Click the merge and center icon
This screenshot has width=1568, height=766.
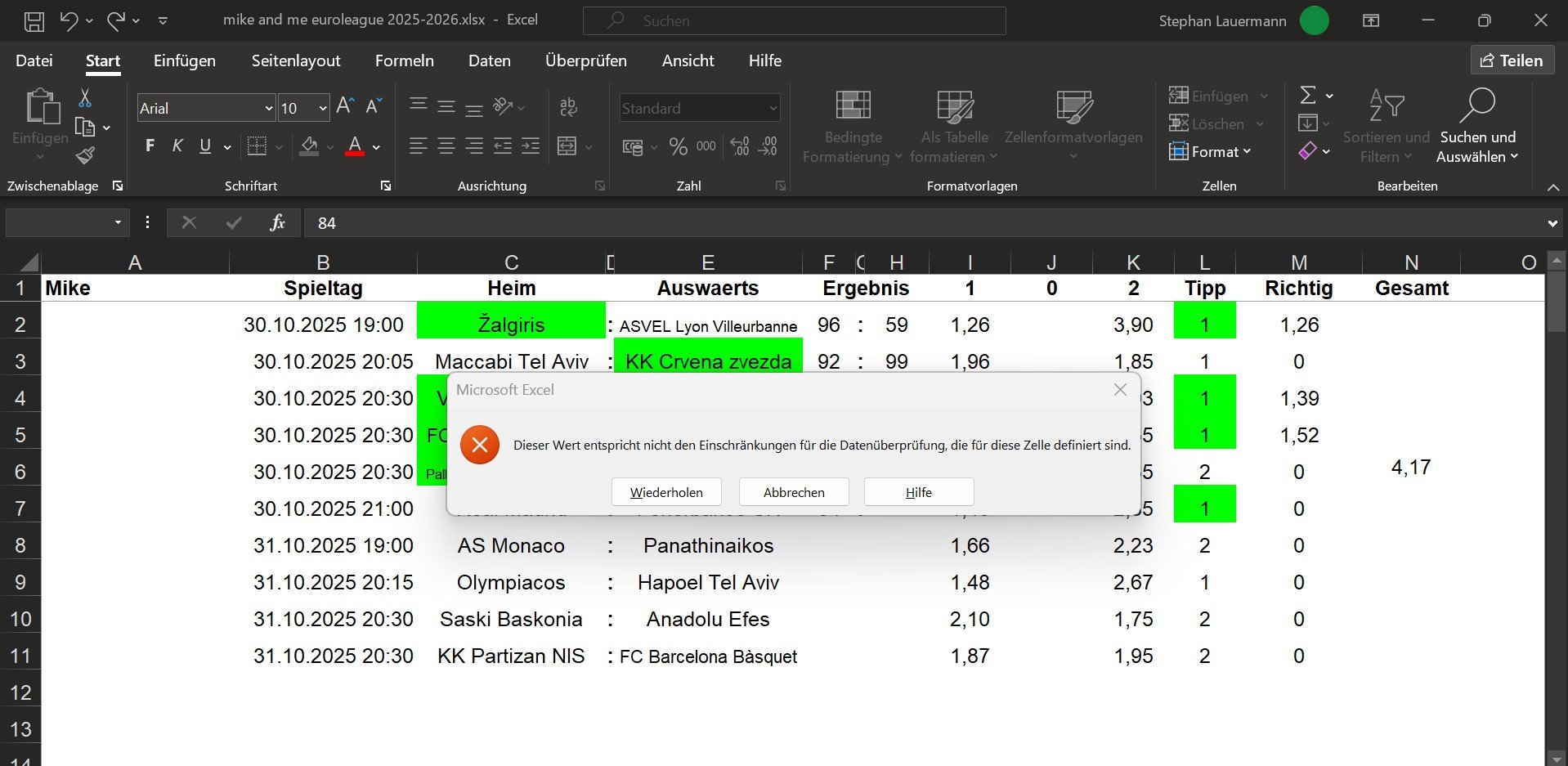click(x=567, y=146)
